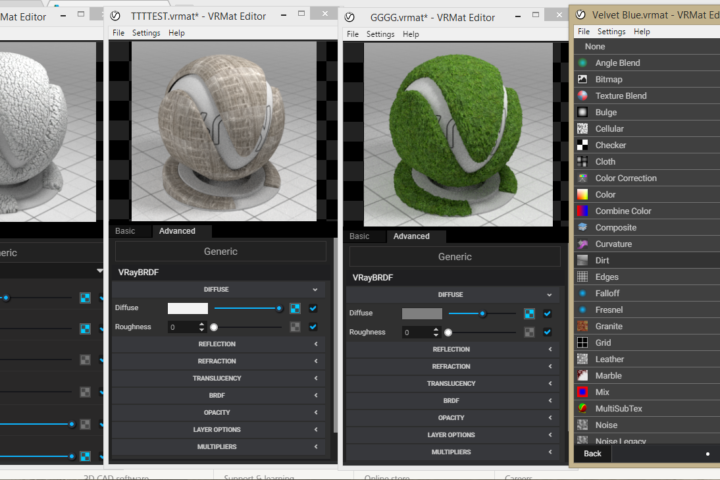Choose the Dirt texture icon
Image resolution: width=720 pixels, height=480 pixels.
(582, 260)
